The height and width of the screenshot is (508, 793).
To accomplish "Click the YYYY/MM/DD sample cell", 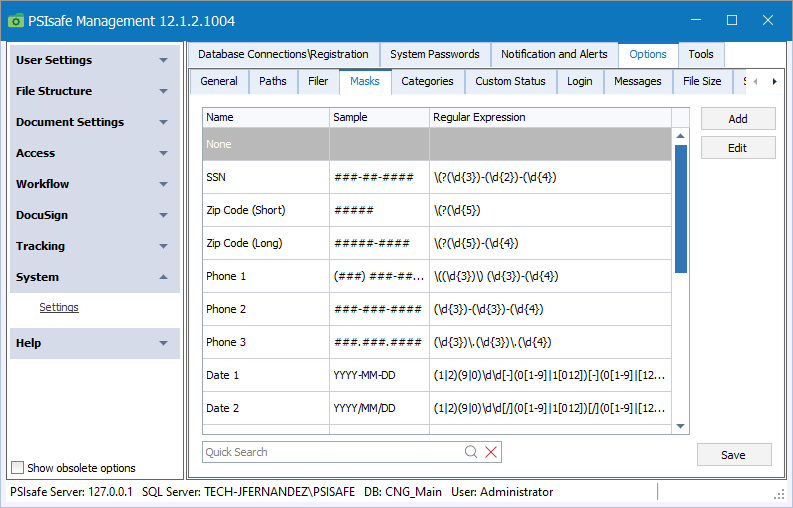I will [x=379, y=408].
